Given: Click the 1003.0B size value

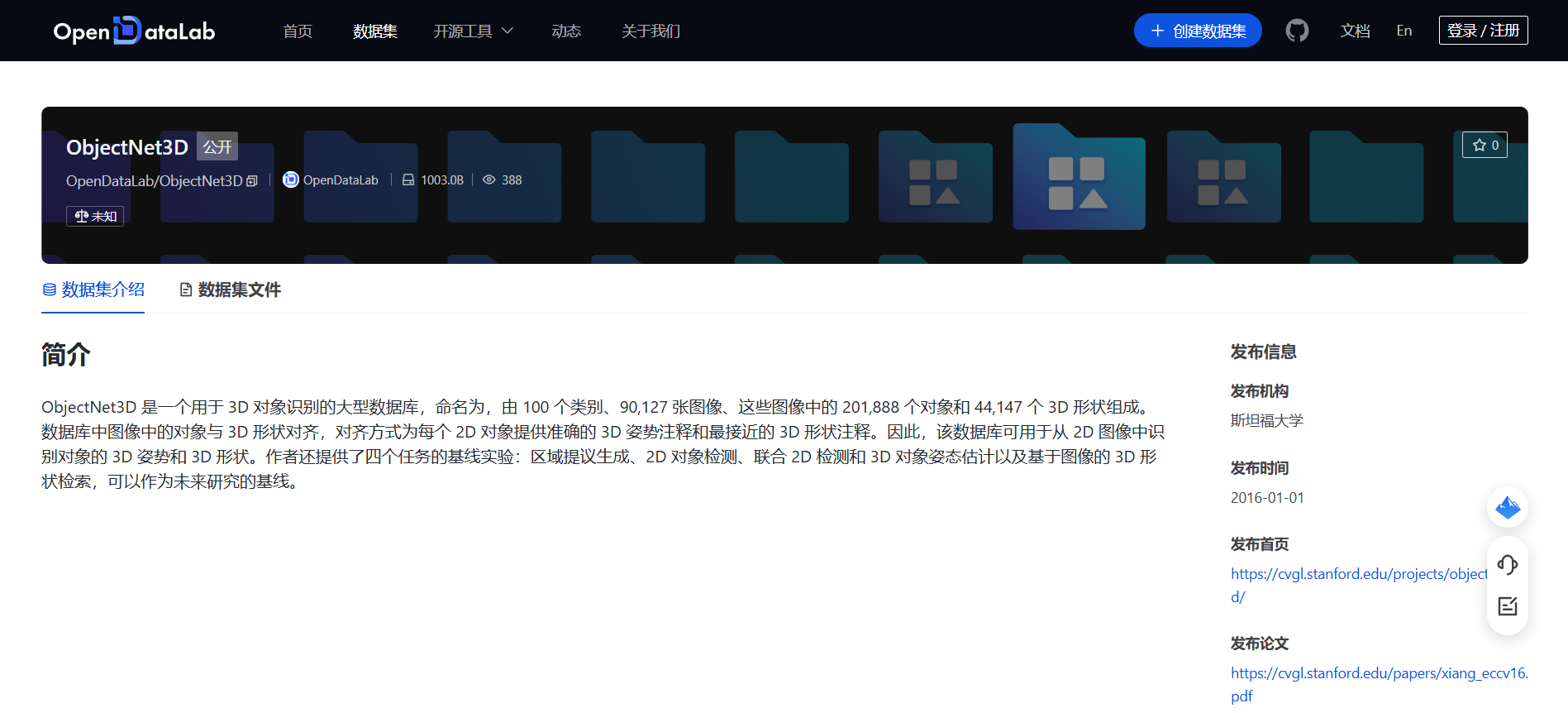Looking at the screenshot, I should point(442,179).
